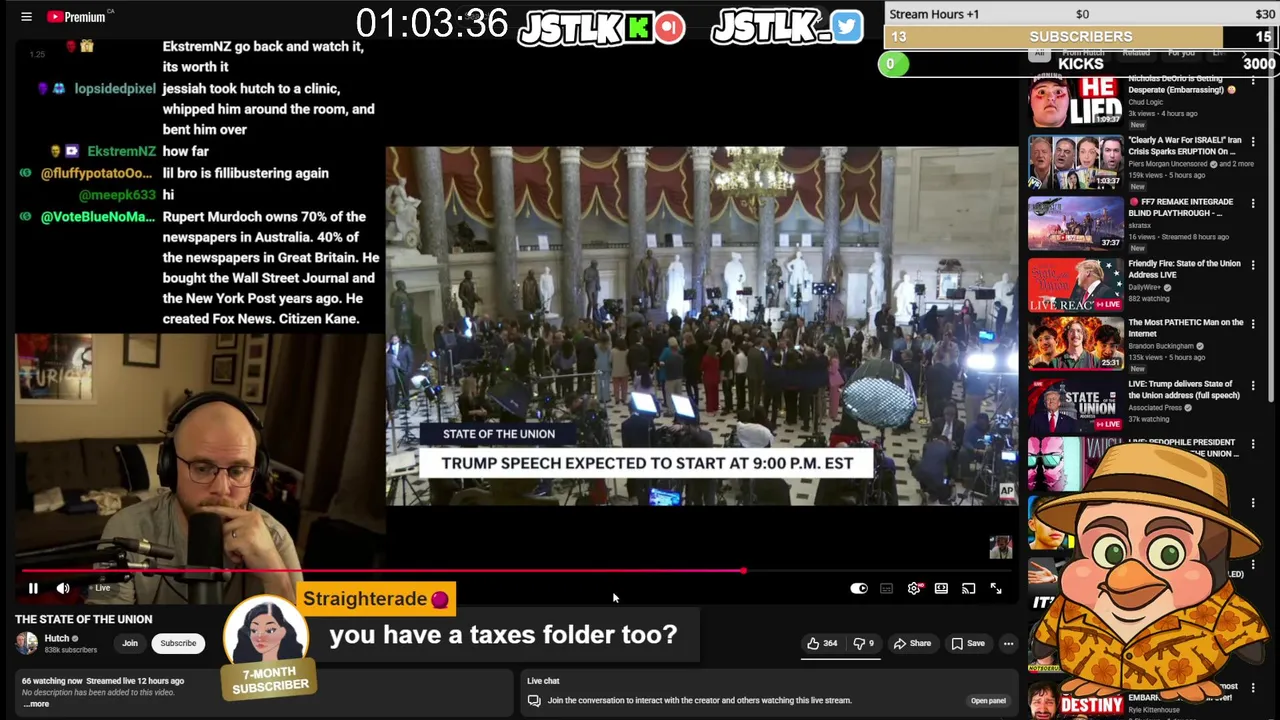This screenshot has width=1280, height=720.
Task: Open 'LIVE: Trump delivers State of Union' title
Action: point(1184,390)
